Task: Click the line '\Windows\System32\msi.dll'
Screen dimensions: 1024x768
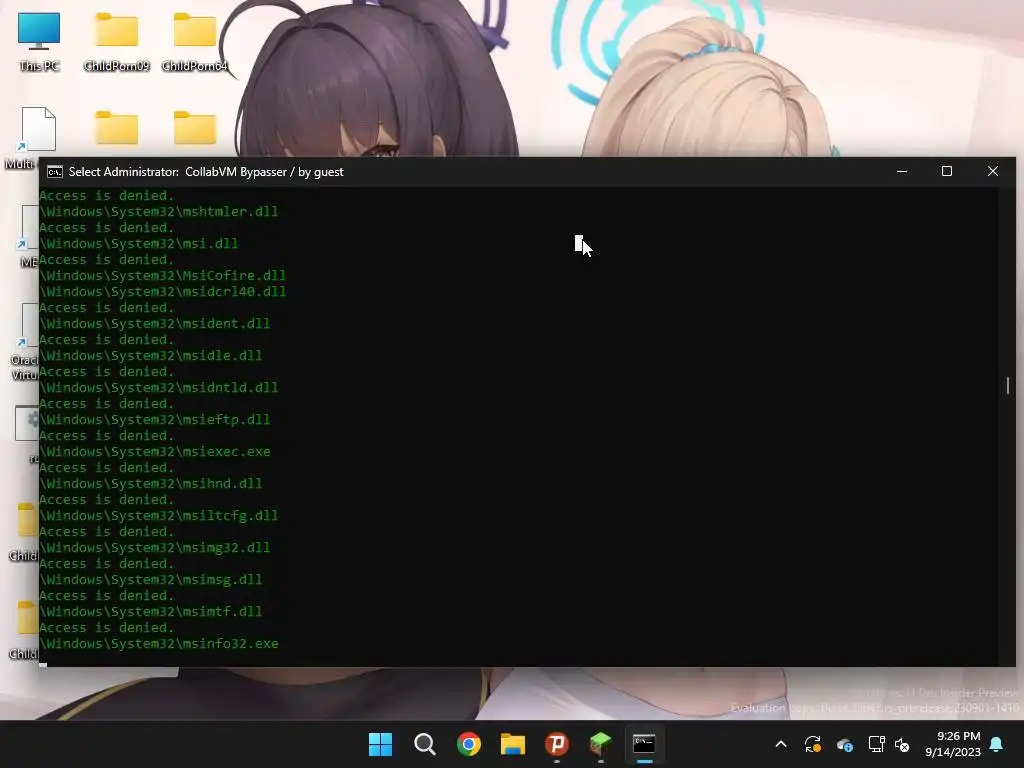Action: click(138, 244)
